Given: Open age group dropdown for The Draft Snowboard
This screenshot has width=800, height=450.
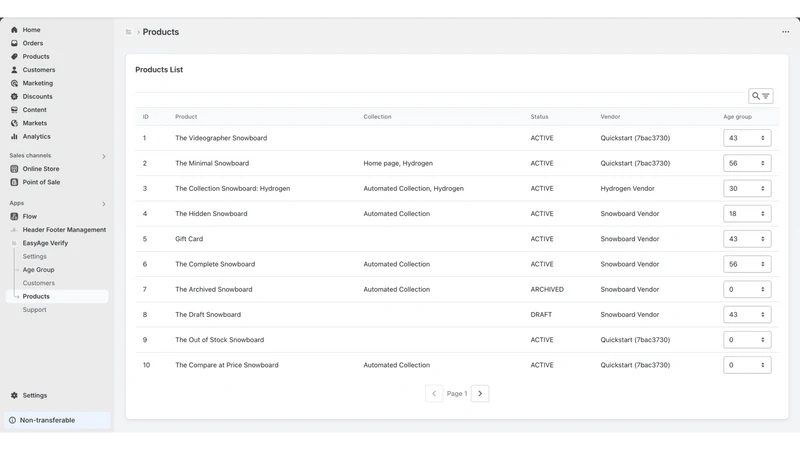Looking at the screenshot, I should [x=747, y=314].
